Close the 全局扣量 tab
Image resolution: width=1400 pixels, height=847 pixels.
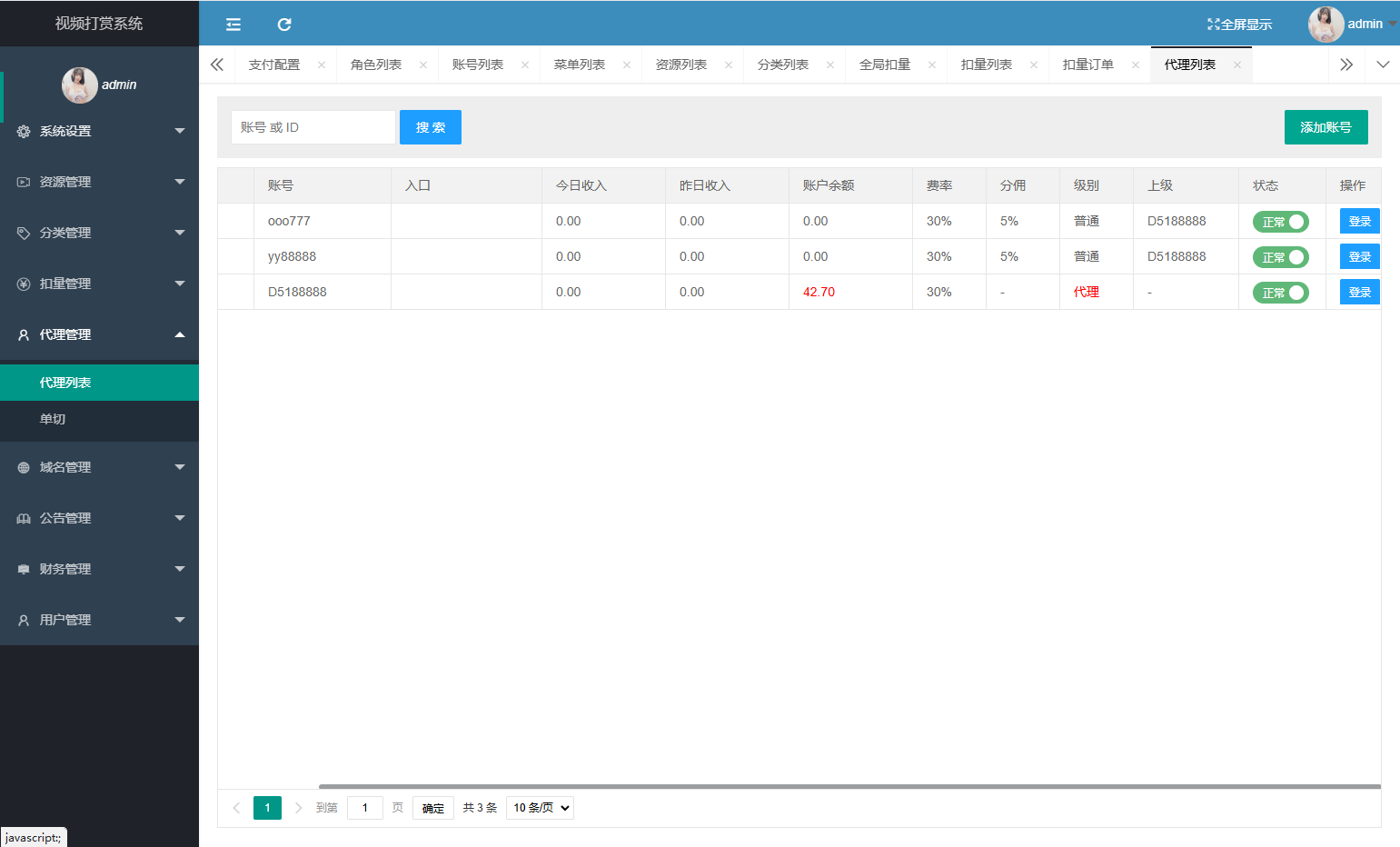pyautogui.click(x=932, y=65)
